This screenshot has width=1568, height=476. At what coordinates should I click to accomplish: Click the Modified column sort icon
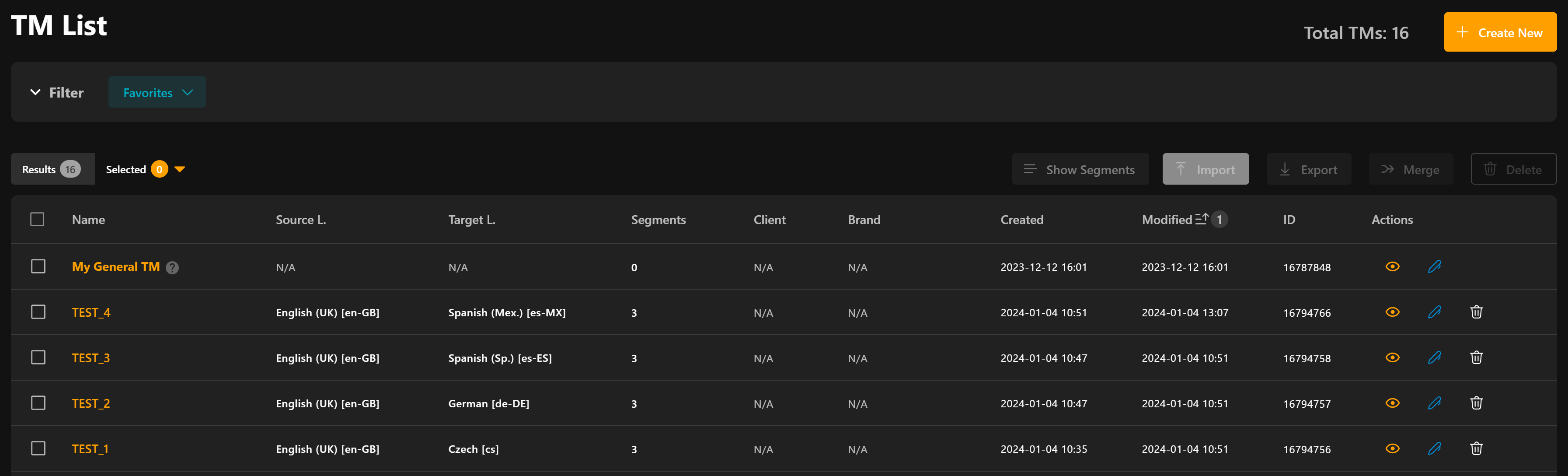tap(1202, 219)
